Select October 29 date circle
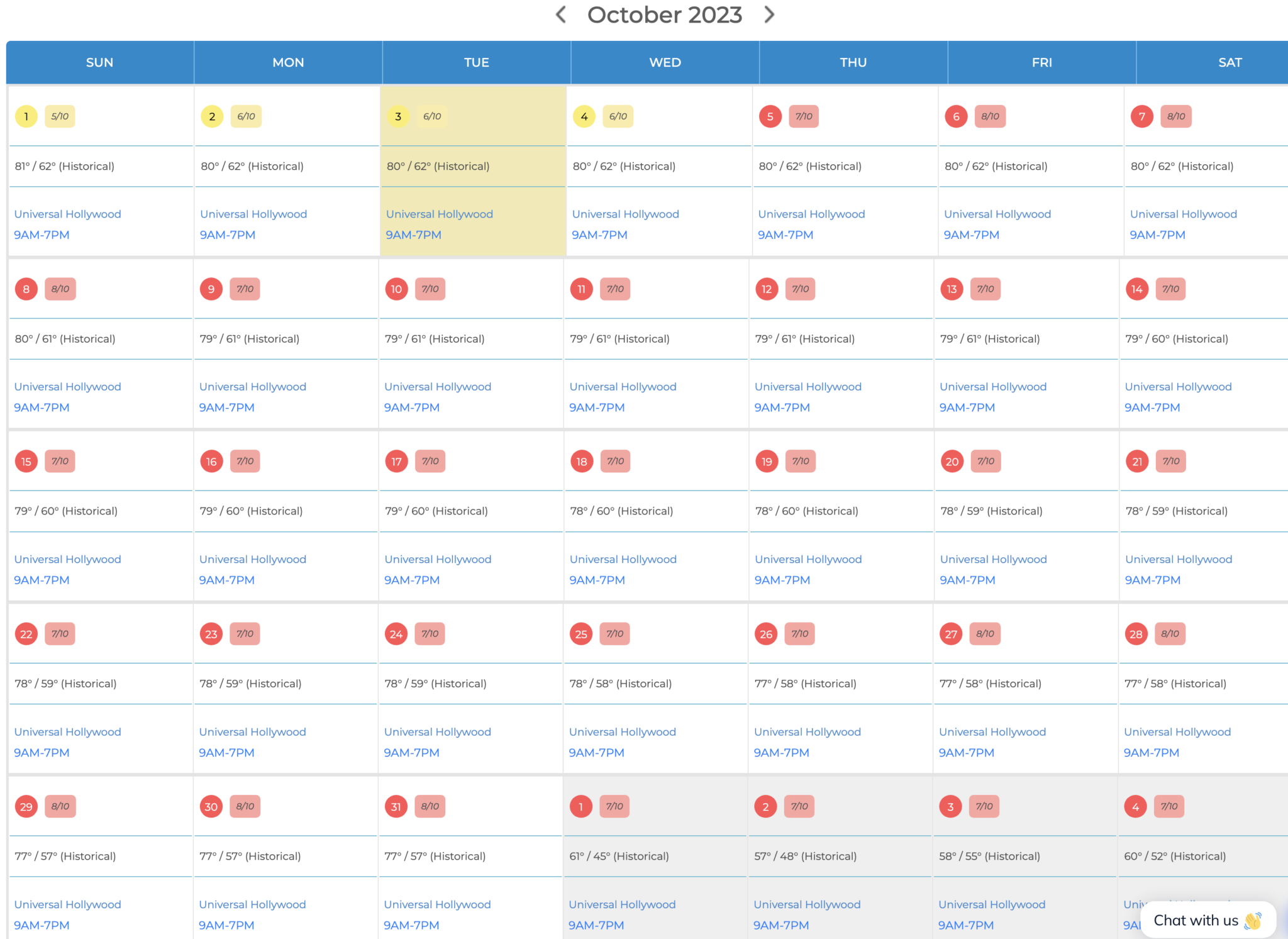1288x939 pixels. (26, 807)
